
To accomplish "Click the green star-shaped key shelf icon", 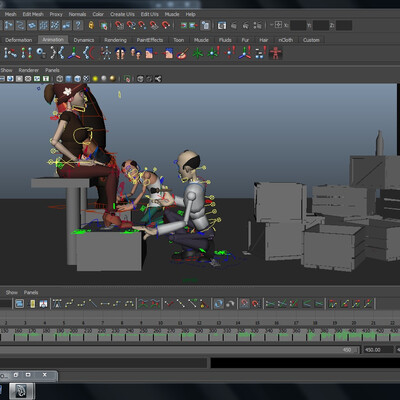I will [198, 53].
